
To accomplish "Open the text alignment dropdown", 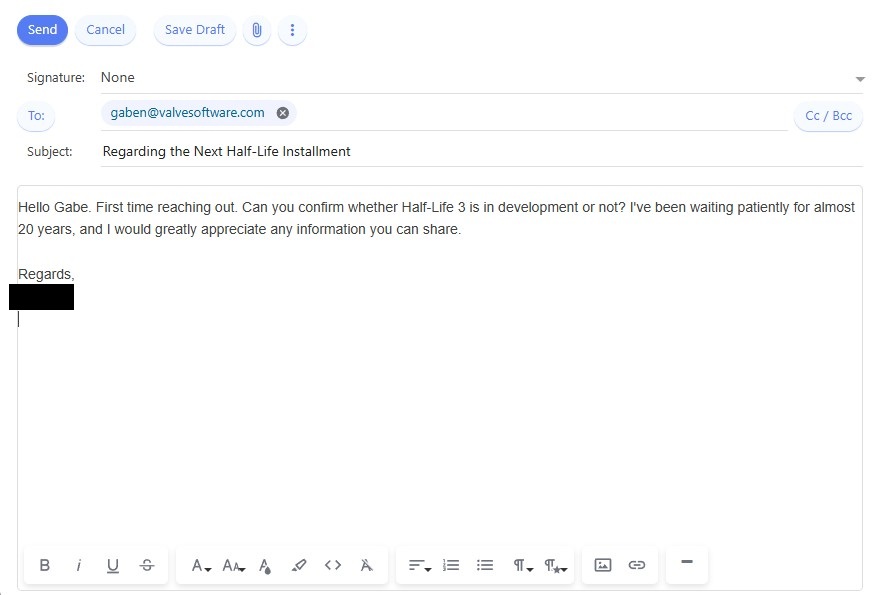I will [419, 565].
